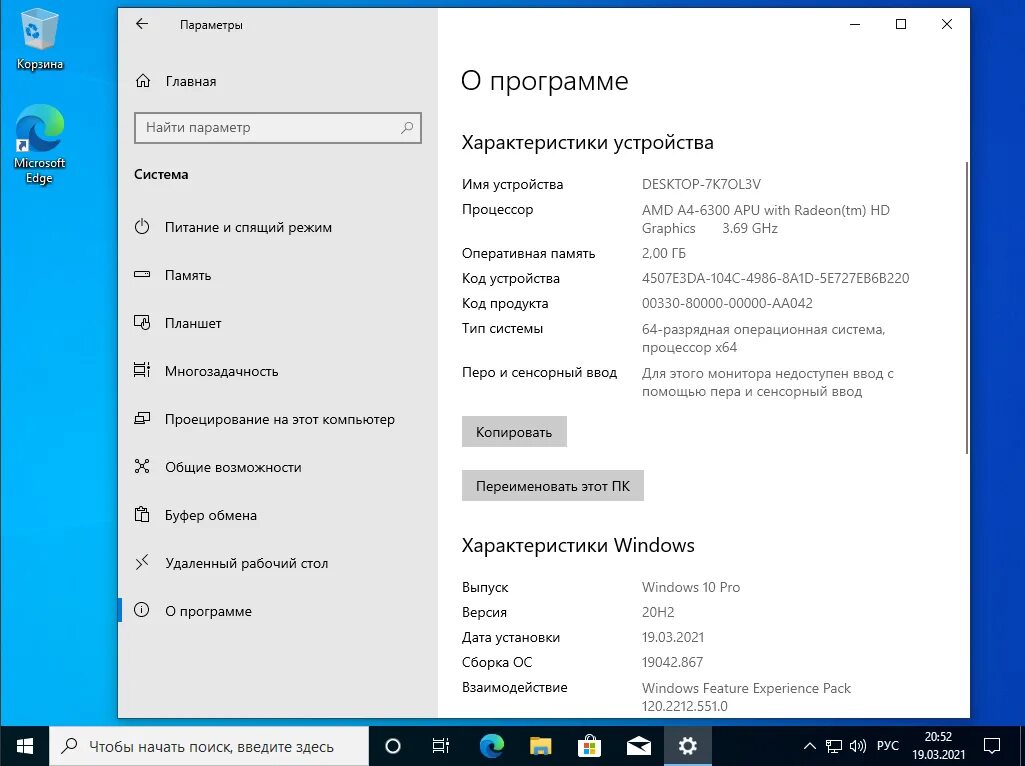Screen dimensions: 1025x766
Task: Open Microsoft Store from the taskbar
Action: (590, 746)
